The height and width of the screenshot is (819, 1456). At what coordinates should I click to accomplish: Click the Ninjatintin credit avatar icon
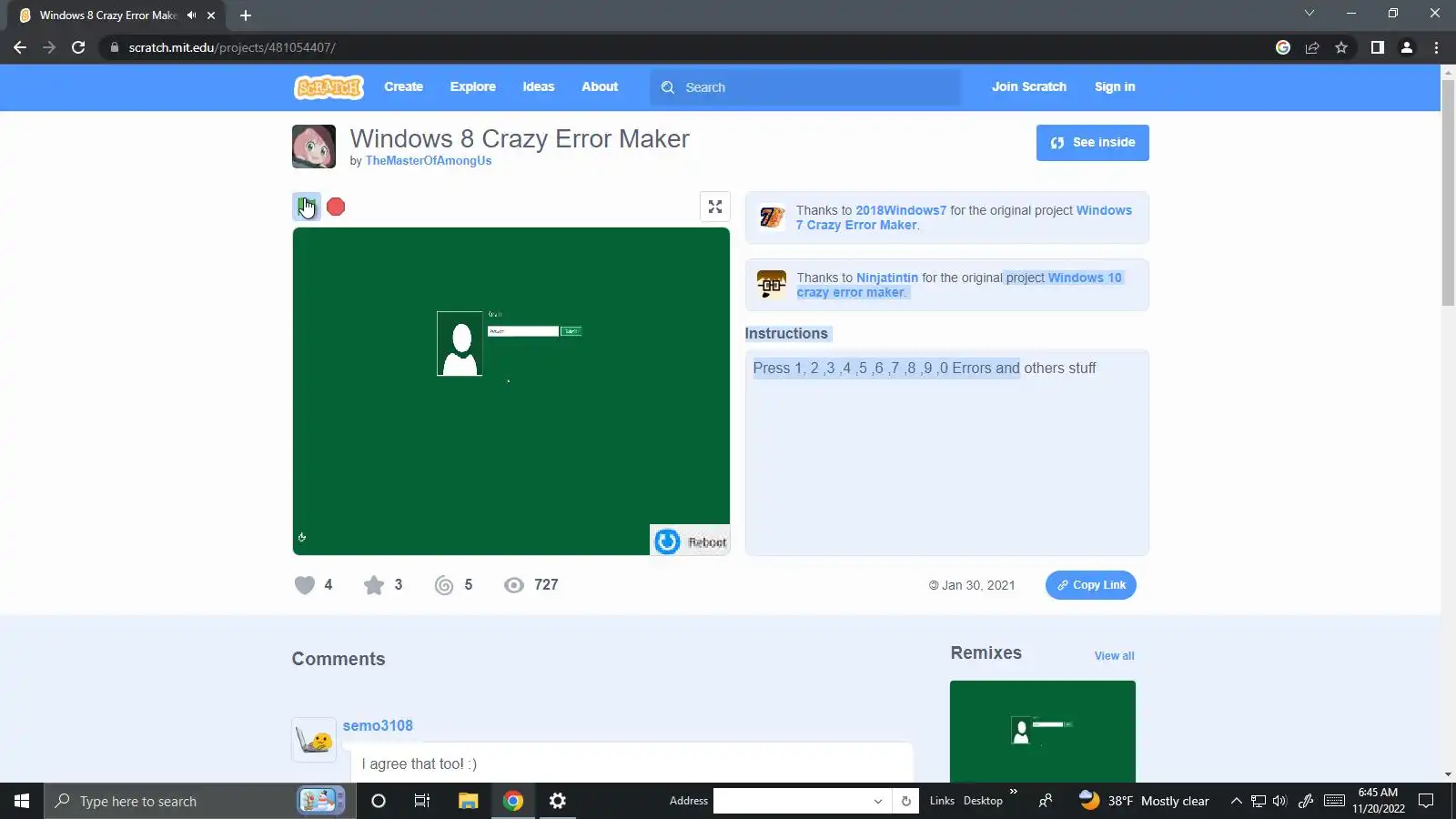tap(772, 285)
